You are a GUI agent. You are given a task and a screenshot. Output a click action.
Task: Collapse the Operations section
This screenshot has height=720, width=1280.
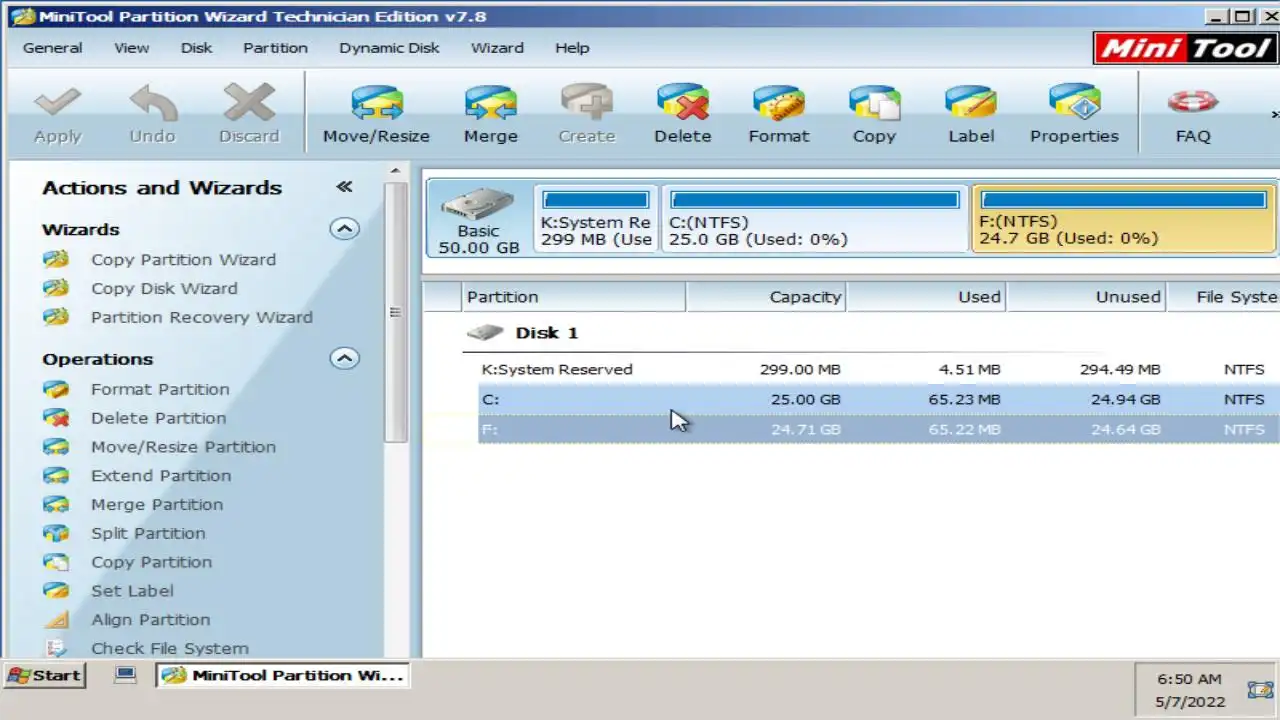click(344, 358)
